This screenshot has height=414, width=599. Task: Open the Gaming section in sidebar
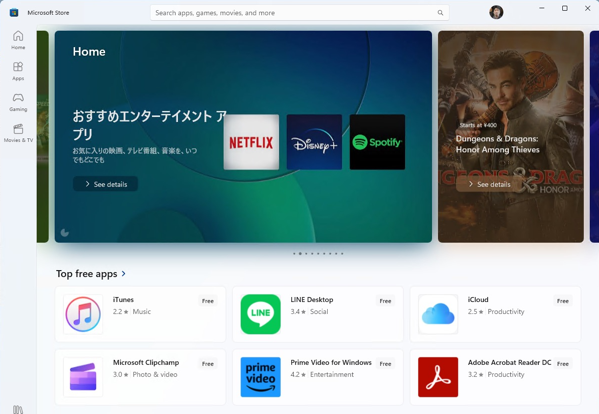[x=18, y=102]
